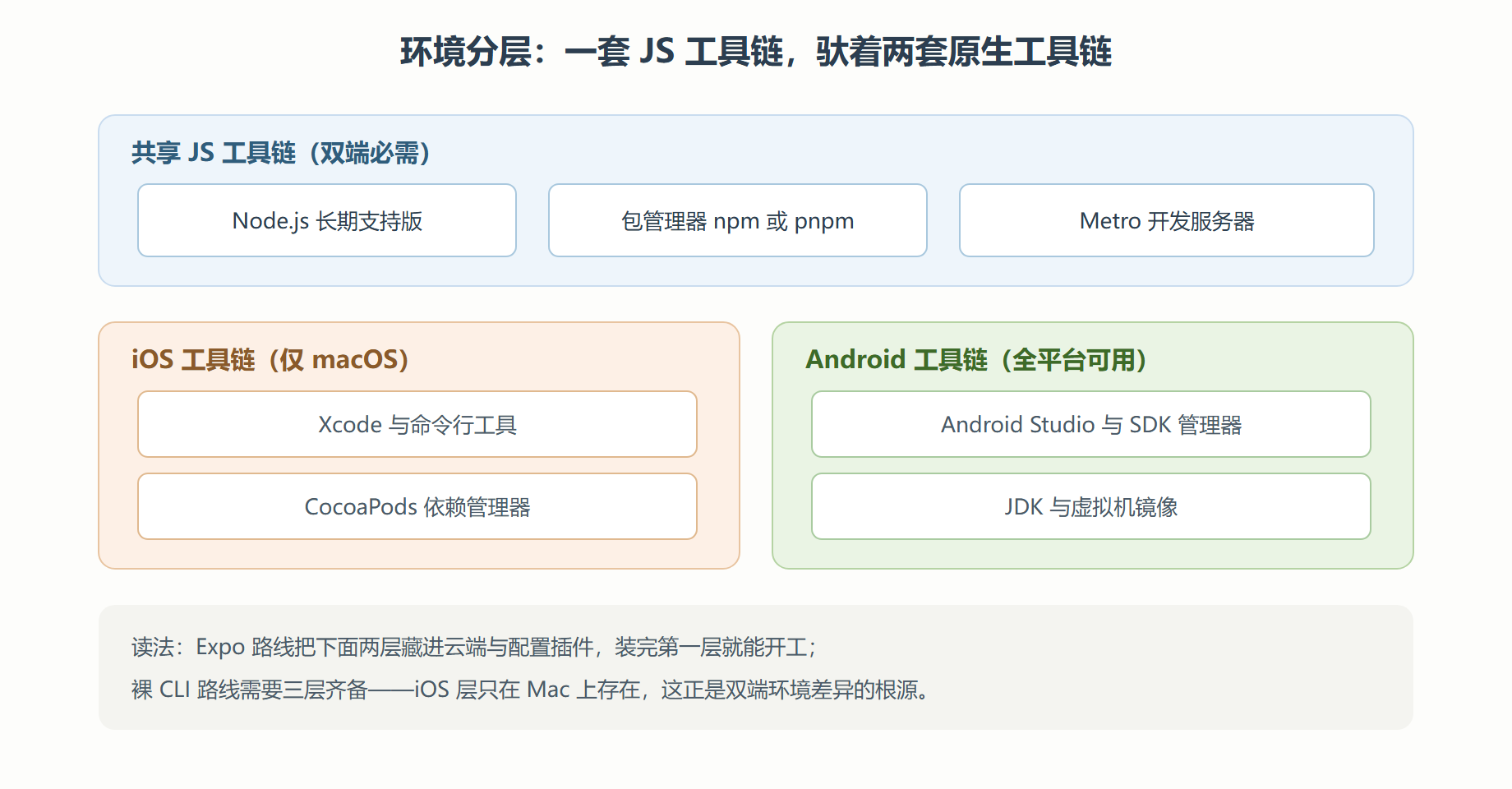Click the Node.js 长期支持版 box
The image size is (1512, 789).
coord(327,220)
